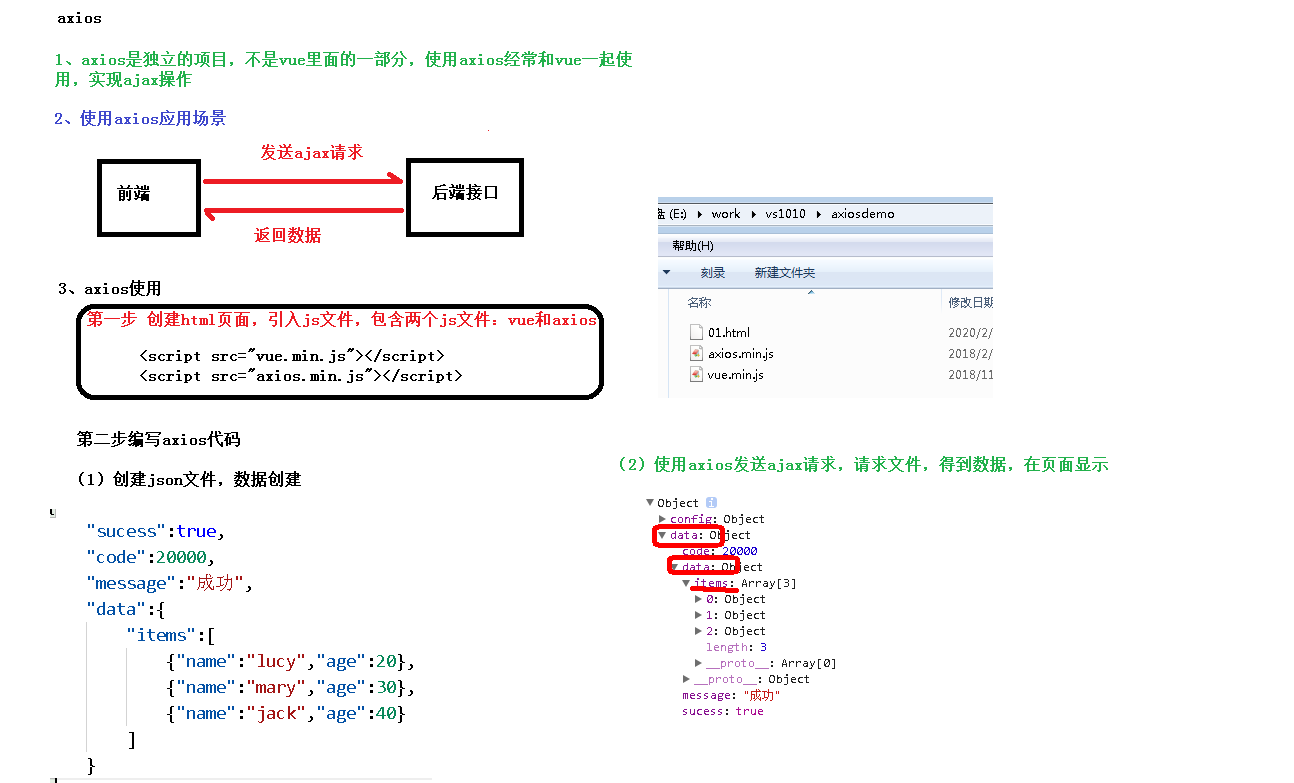This screenshot has width=1294, height=783.
Task: Click the script src="vue.min.js" code line
Action: point(291,356)
